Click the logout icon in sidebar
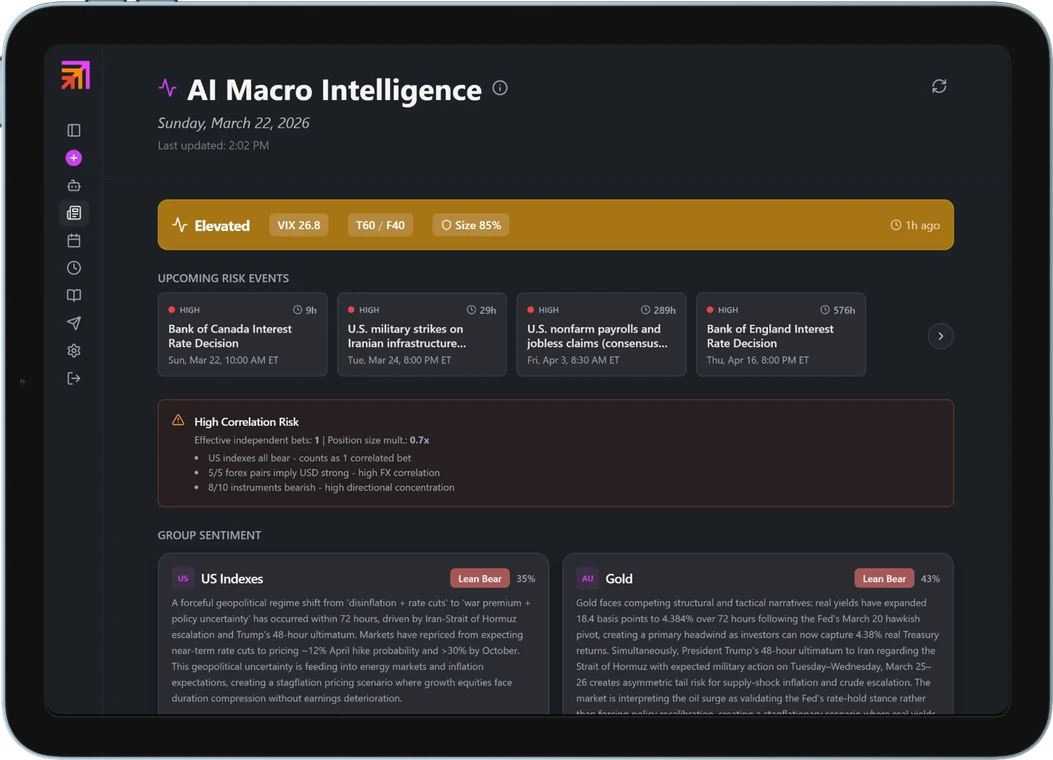 click(x=74, y=378)
